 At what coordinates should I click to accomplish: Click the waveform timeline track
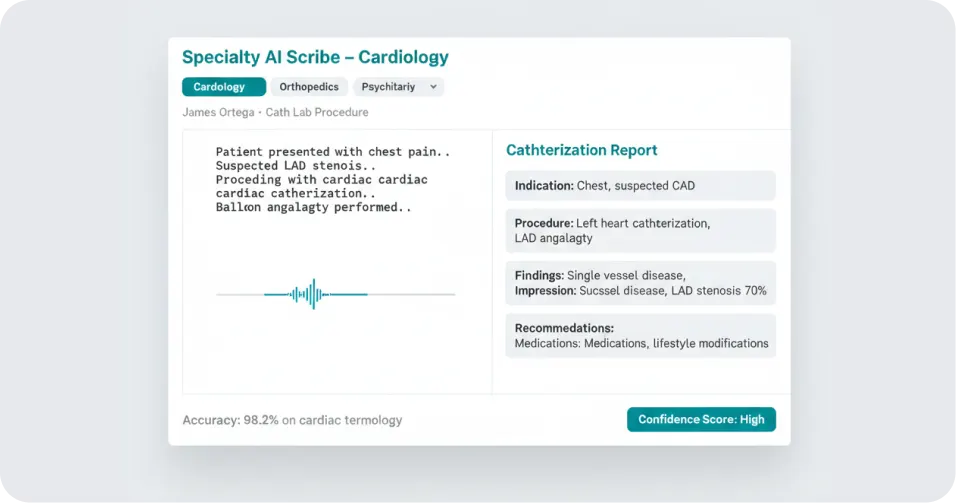pos(335,294)
